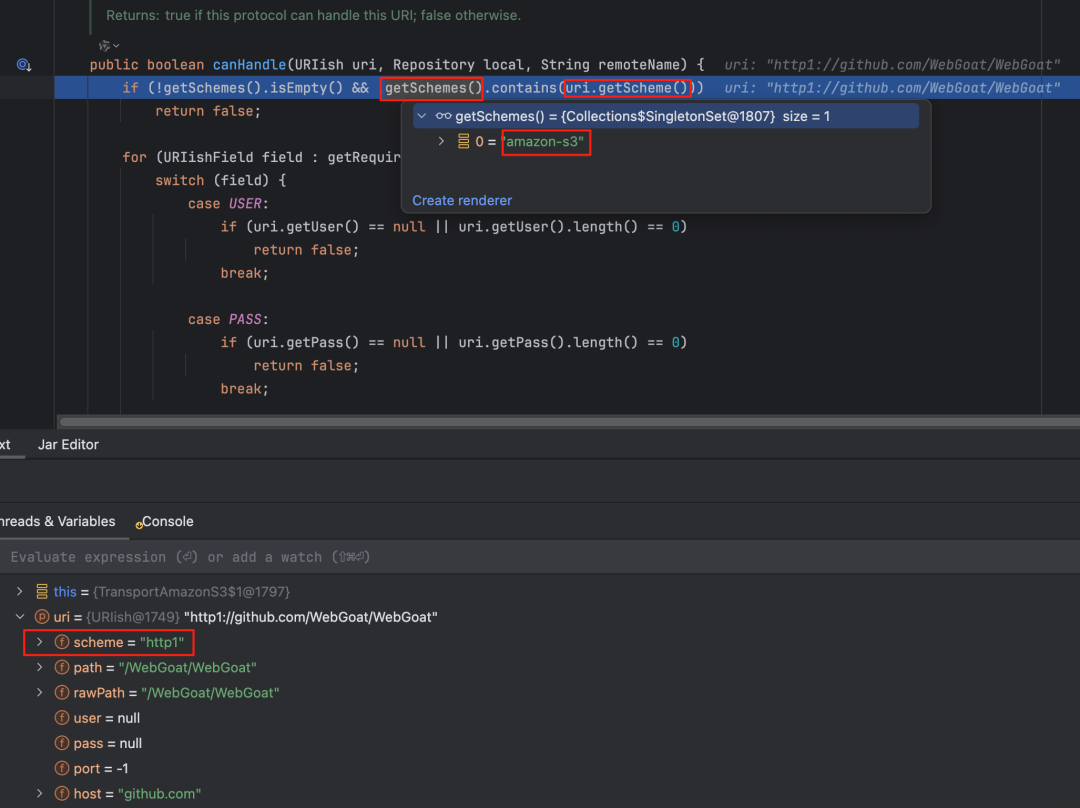
Task: Click the inline uri hint on the canHandle line
Action: click(x=892, y=65)
